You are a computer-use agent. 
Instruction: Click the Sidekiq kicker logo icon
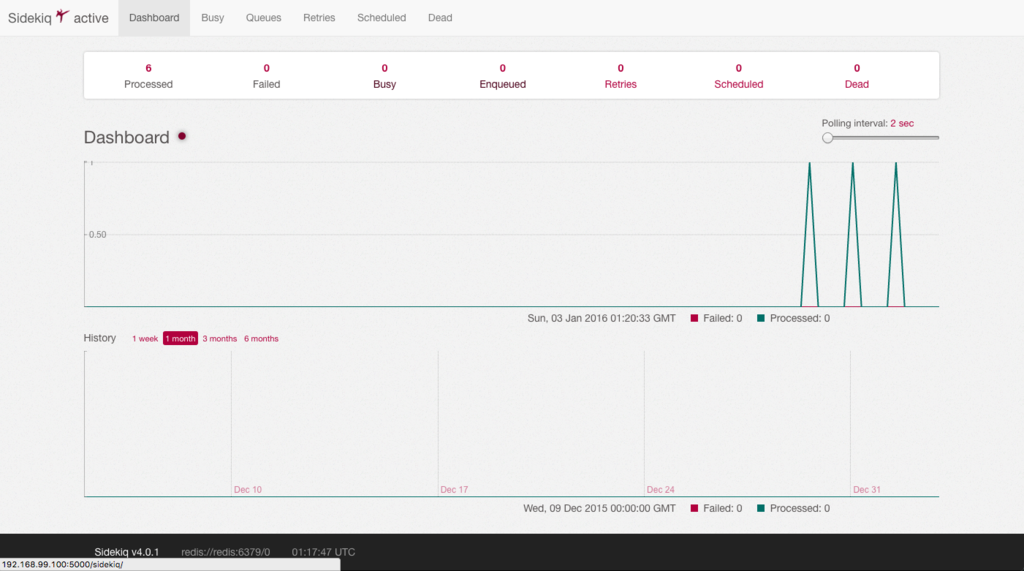(62, 16)
